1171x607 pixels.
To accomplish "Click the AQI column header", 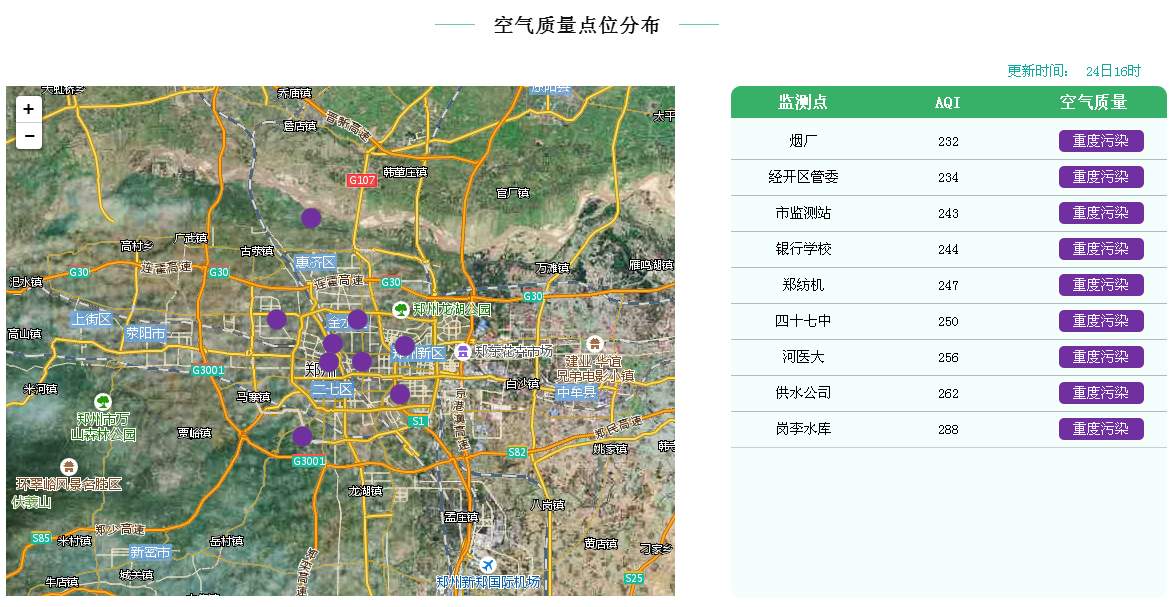I will pyautogui.click(x=947, y=102).
